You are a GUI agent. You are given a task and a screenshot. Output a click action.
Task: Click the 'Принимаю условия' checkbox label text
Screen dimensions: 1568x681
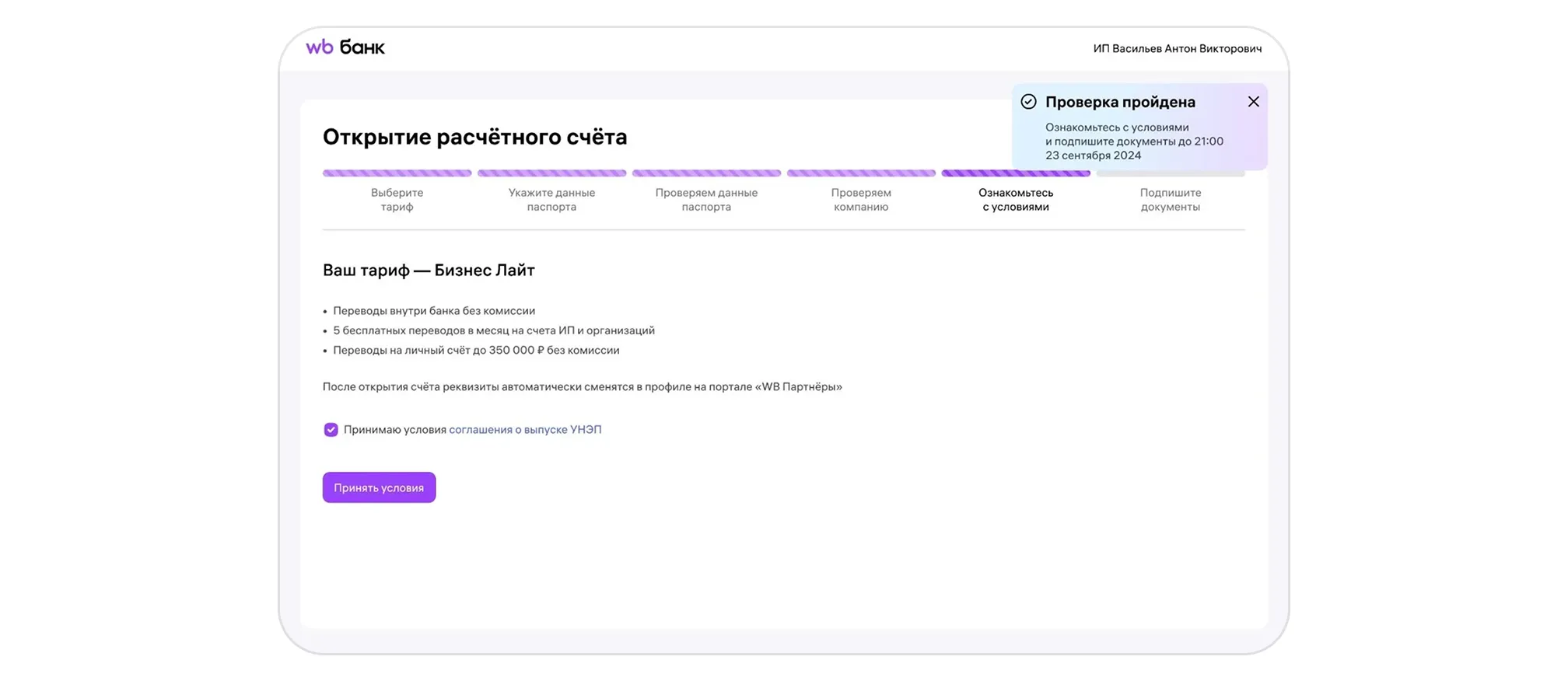(x=395, y=430)
